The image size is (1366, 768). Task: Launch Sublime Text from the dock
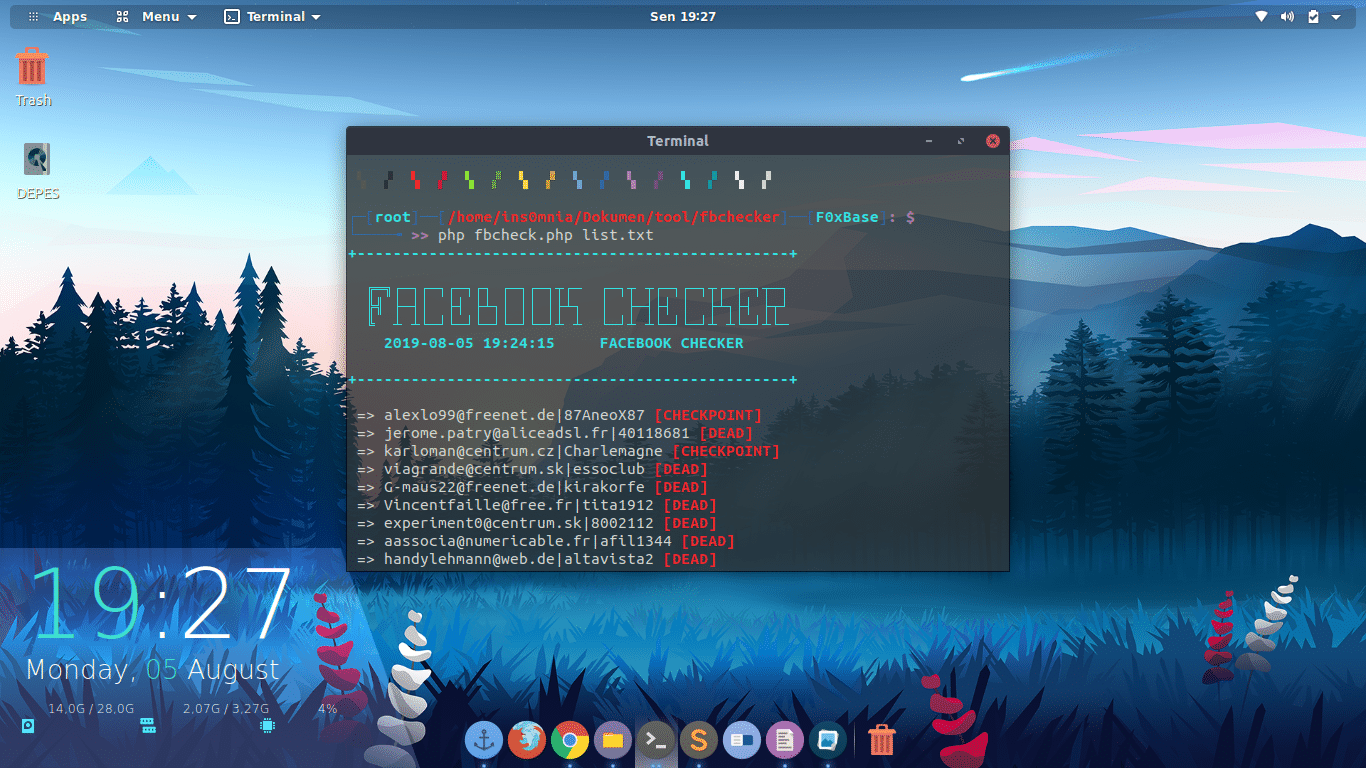(699, 740)
